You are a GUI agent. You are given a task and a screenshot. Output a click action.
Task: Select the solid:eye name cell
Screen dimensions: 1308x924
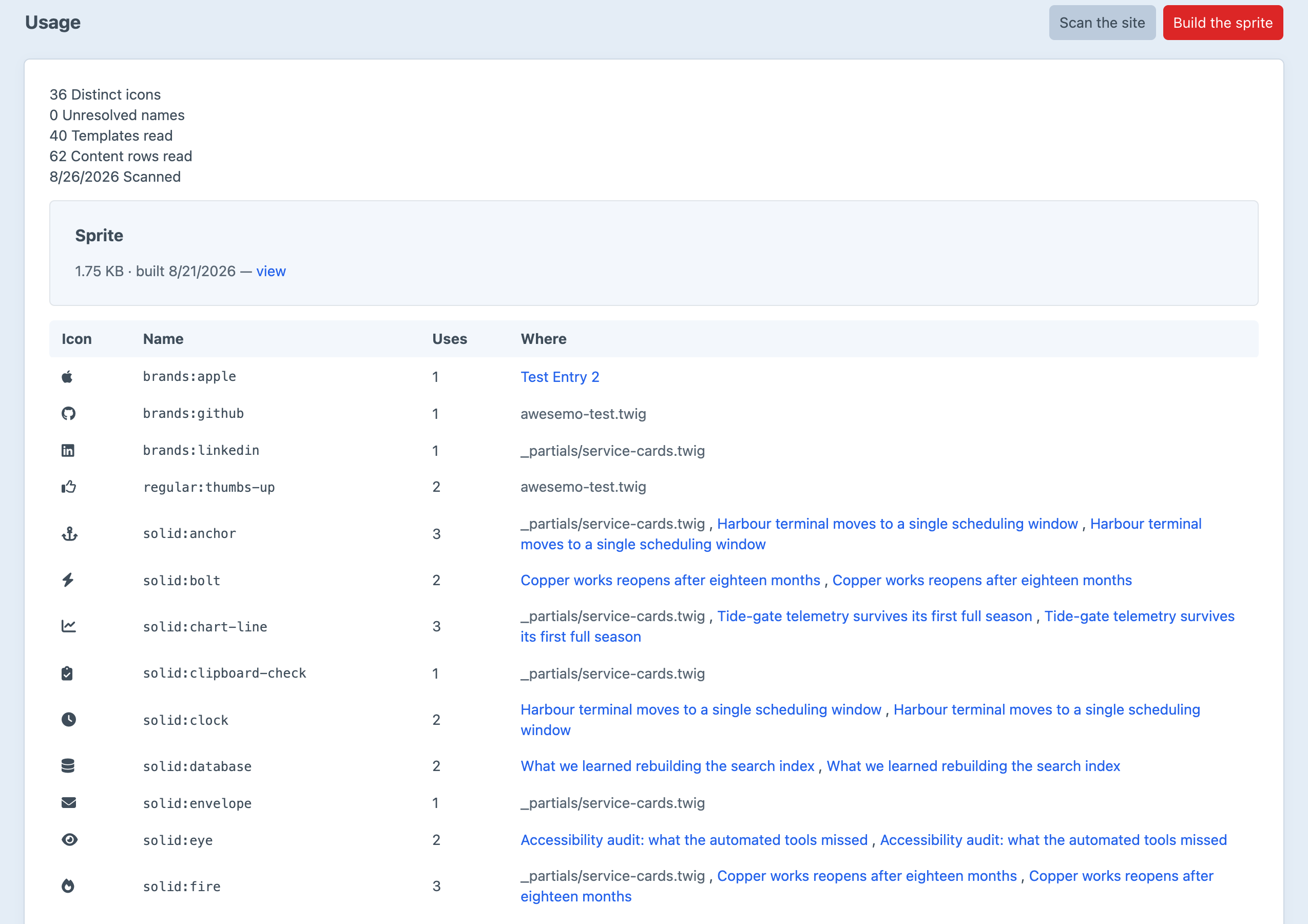click(178, 840)
